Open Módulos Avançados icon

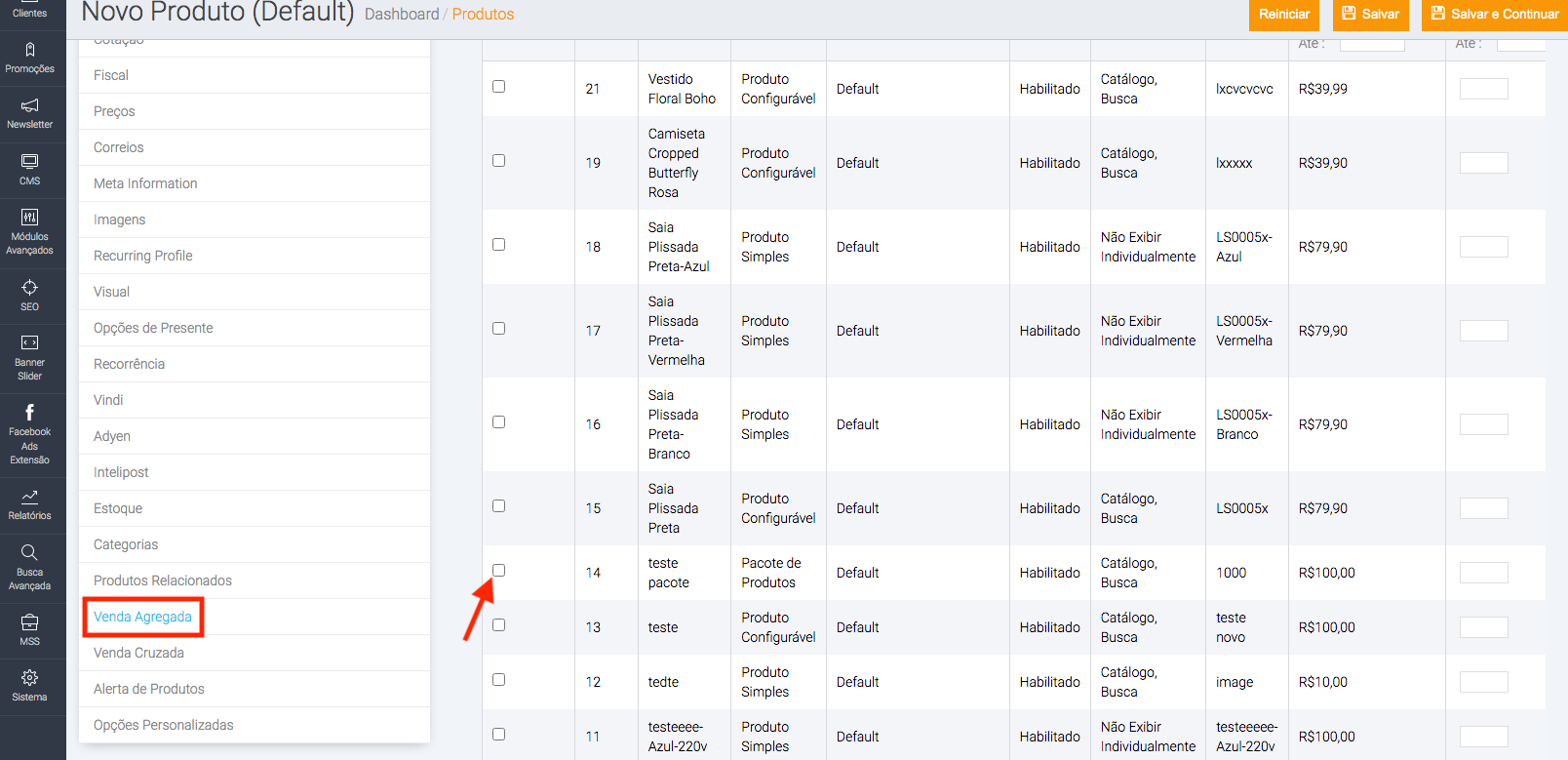[30, 217]
